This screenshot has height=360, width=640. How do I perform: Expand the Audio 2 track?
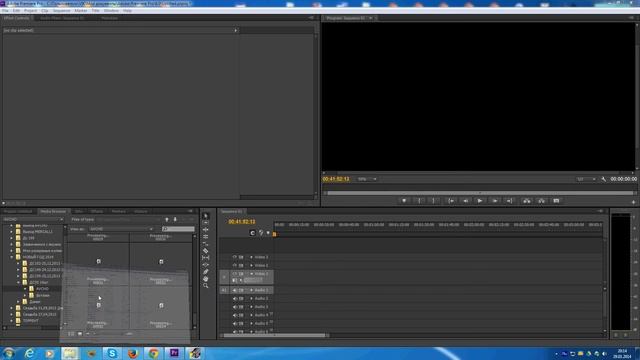(251, 299)
